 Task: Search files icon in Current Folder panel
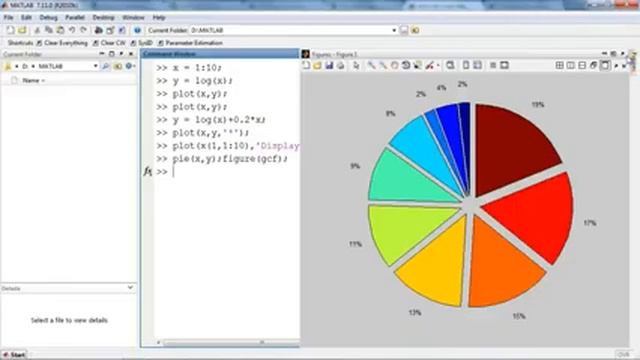(106, 66)
